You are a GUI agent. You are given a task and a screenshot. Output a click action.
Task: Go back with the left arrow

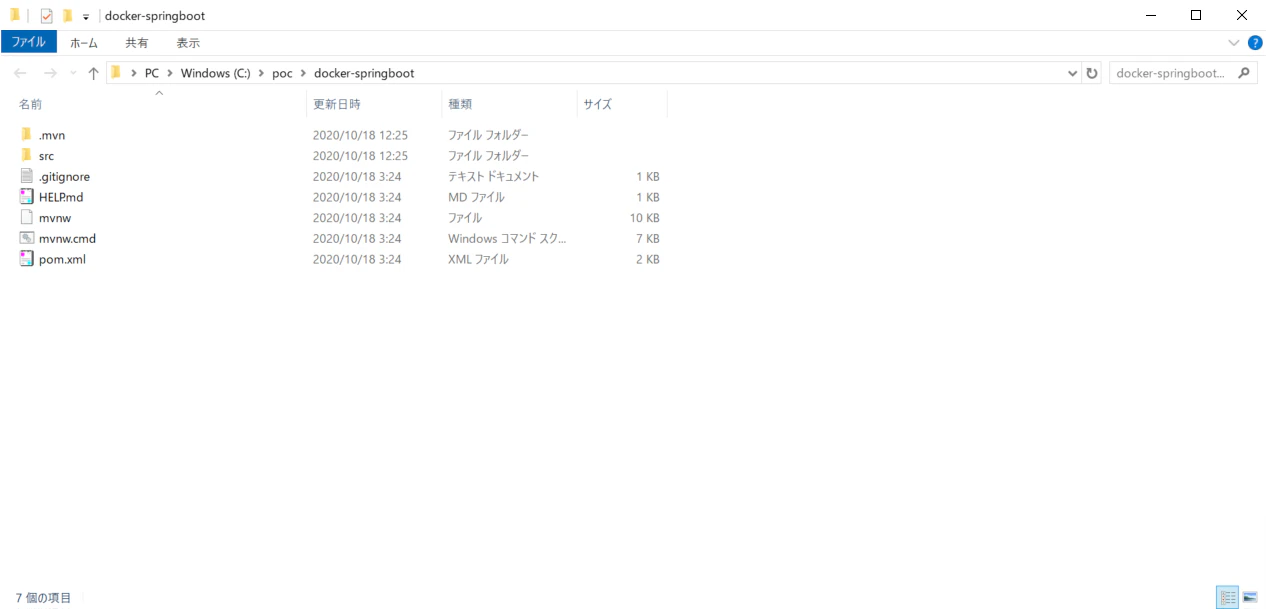point(20,73)
